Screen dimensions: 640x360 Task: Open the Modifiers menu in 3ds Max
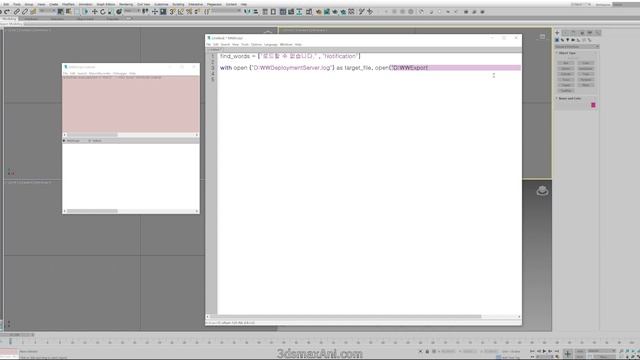[x=68, y=4]
